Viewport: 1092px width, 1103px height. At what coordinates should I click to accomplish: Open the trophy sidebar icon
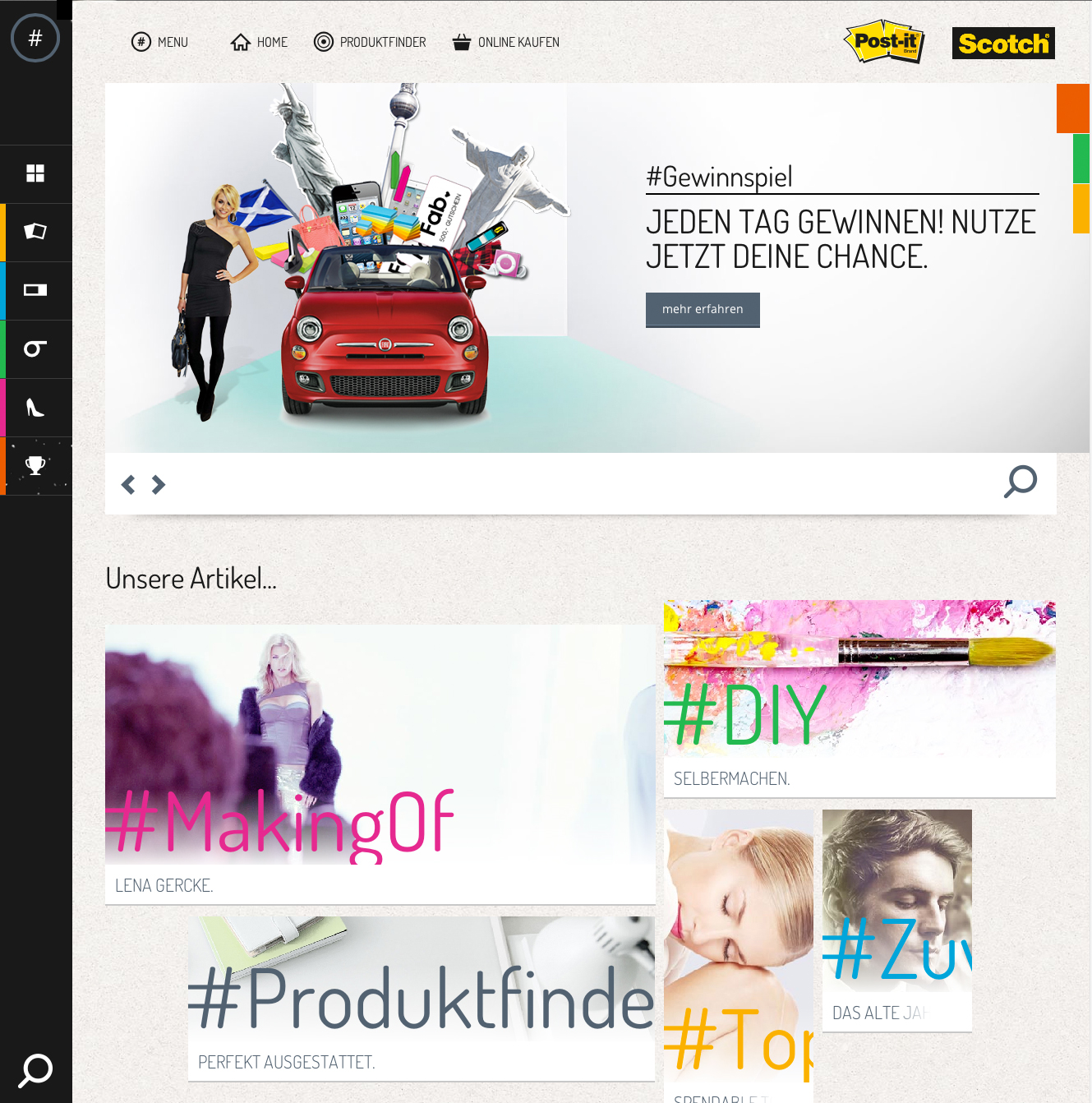[x=35, y=465]
